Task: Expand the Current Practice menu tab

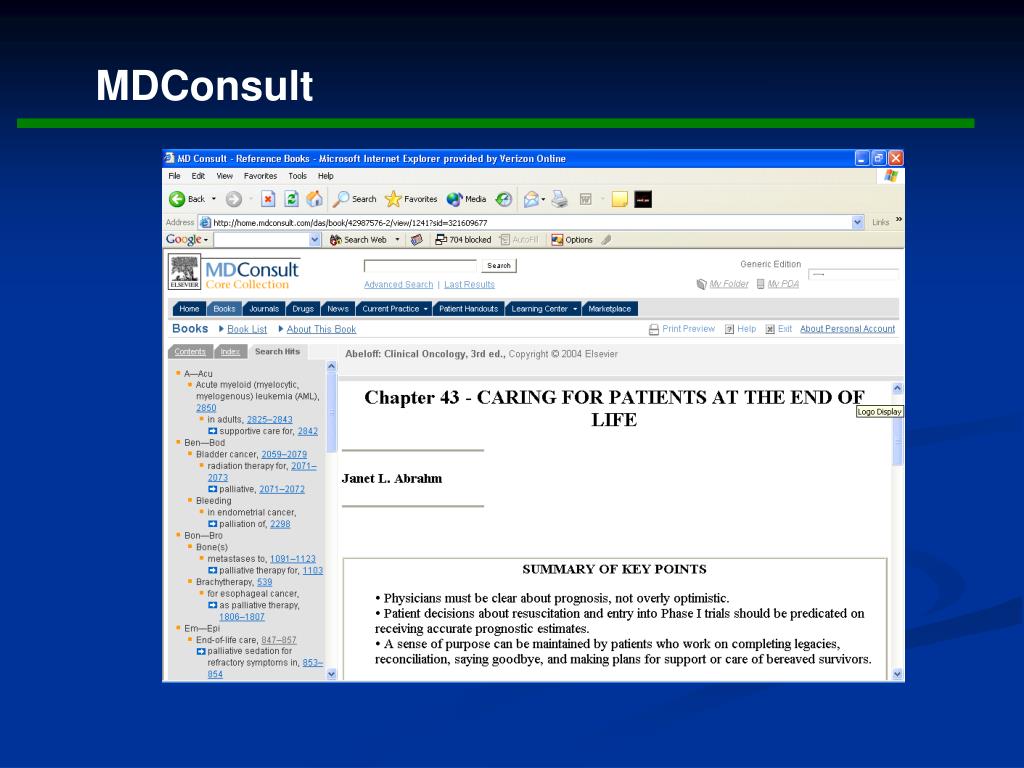Action: 395,309
